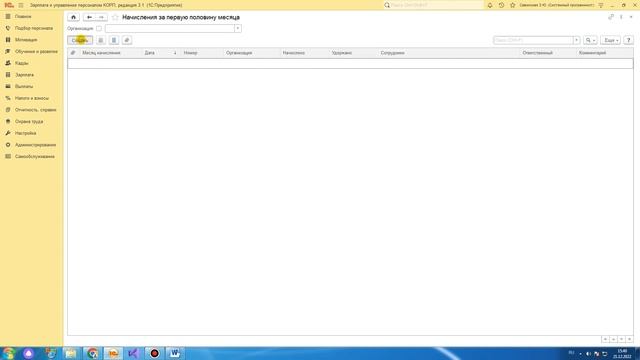Viewport: 640px width, 360px height.
Task: Expand the Организация dropdown arrow
Action: click(x=238, y=29)
